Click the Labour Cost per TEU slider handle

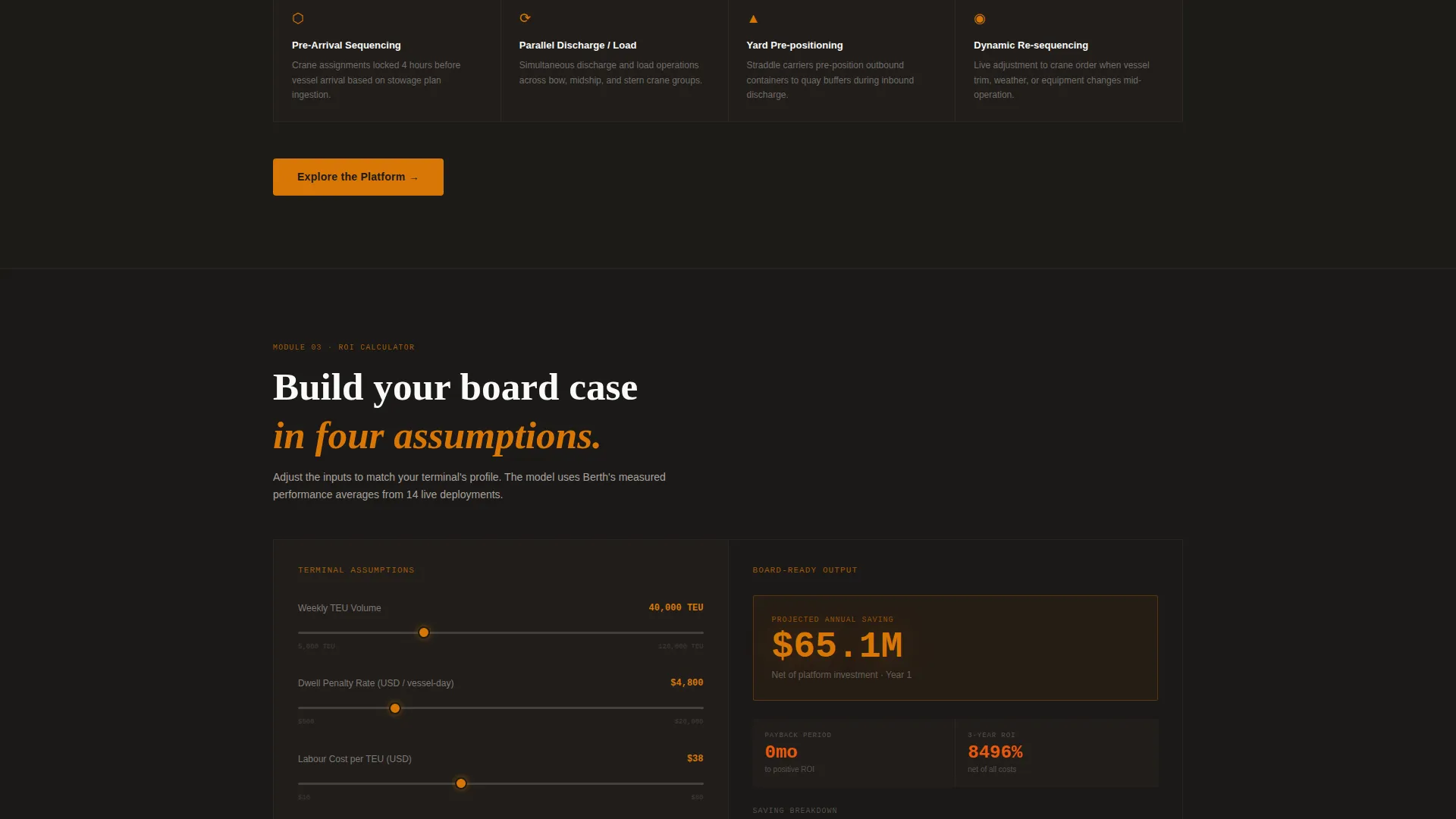click(461, 783)
